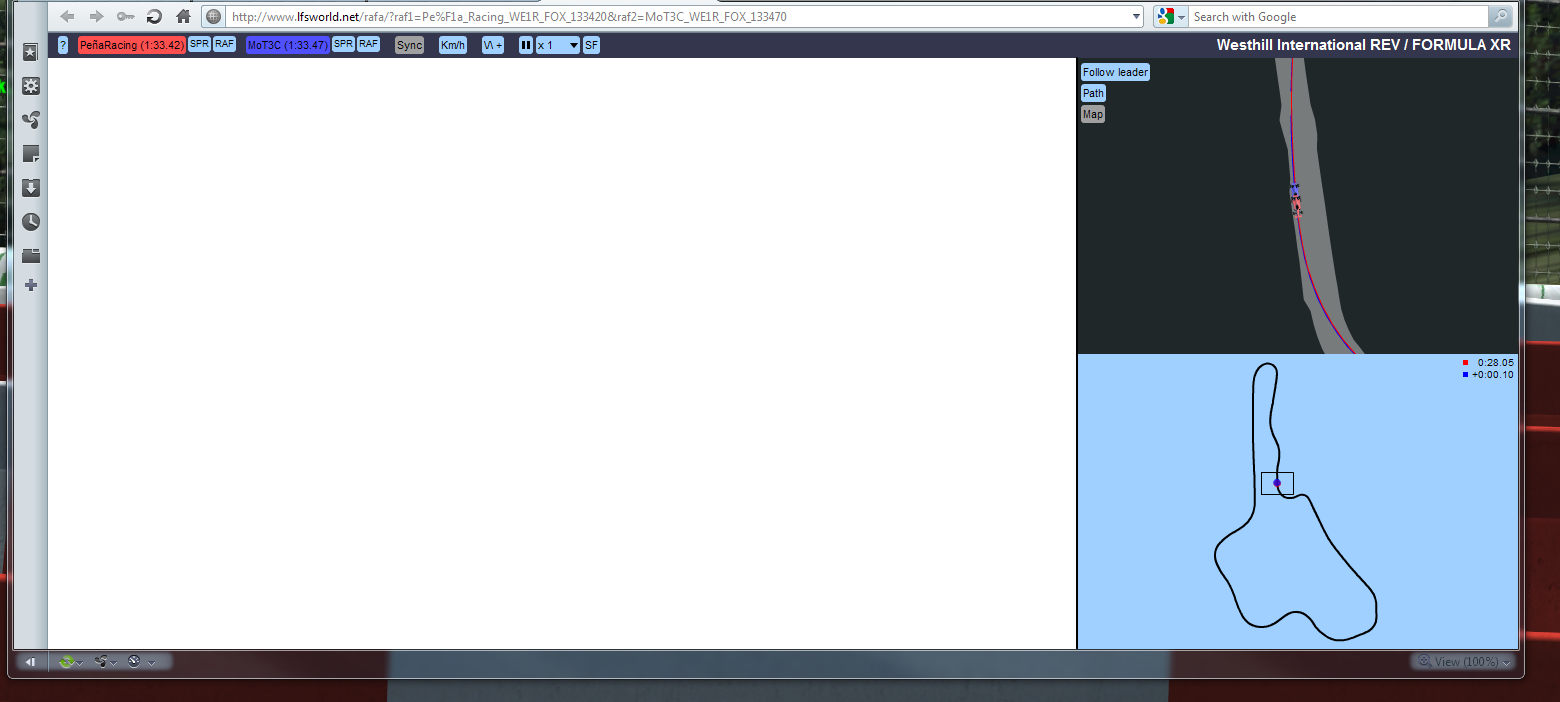The height and width of the screenshot is (702, 1560).
Task: Open the Unite panel in sidebar
Action: [31, 120]
